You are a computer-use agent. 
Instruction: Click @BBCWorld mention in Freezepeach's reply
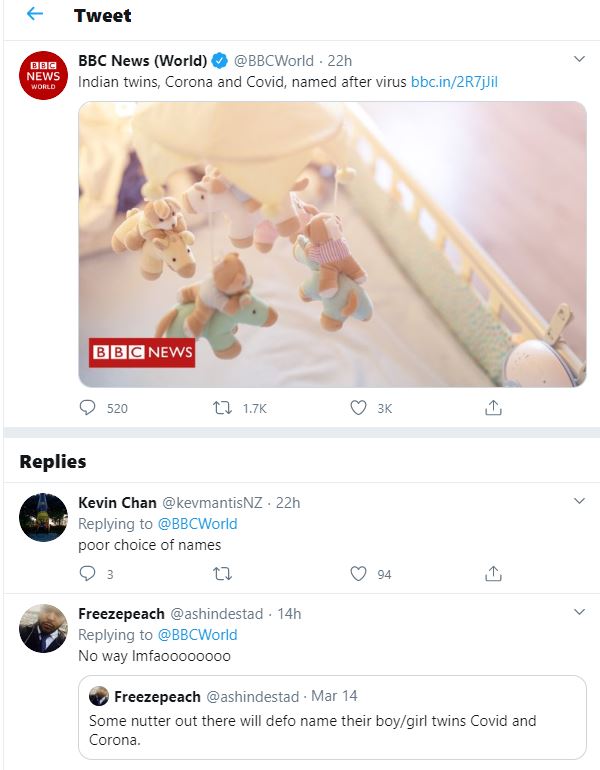tap(197, 635)
